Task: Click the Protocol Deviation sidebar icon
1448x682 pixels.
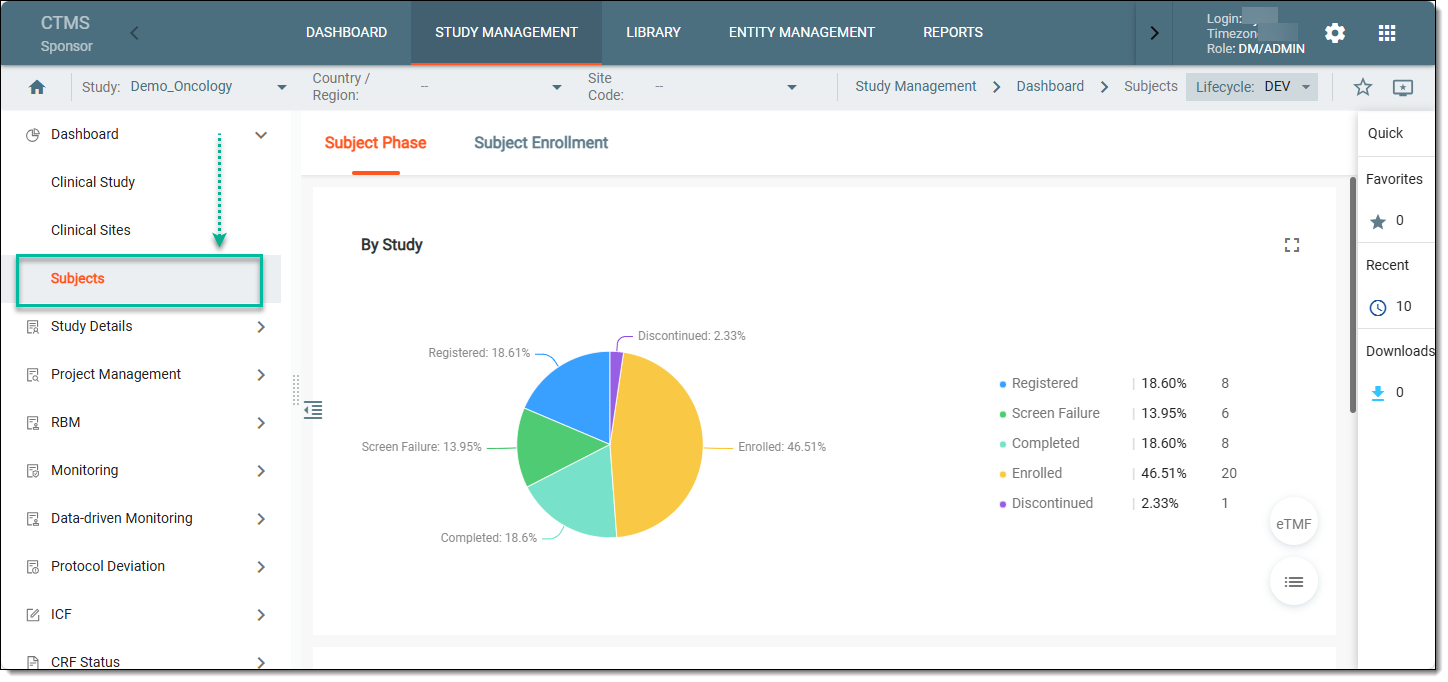Action: click(33, 567)
